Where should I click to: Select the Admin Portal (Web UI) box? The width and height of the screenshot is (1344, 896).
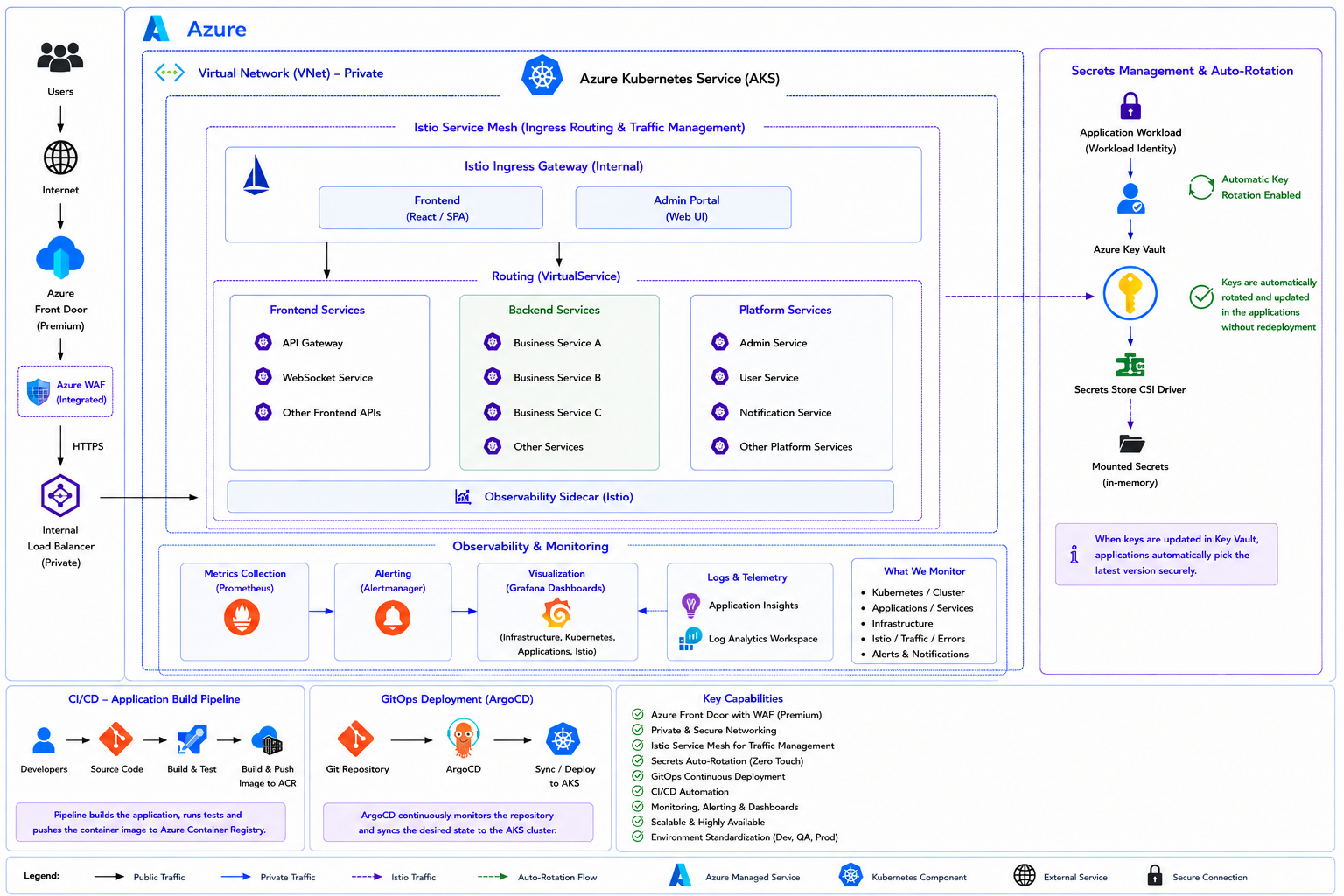(683, 208)
